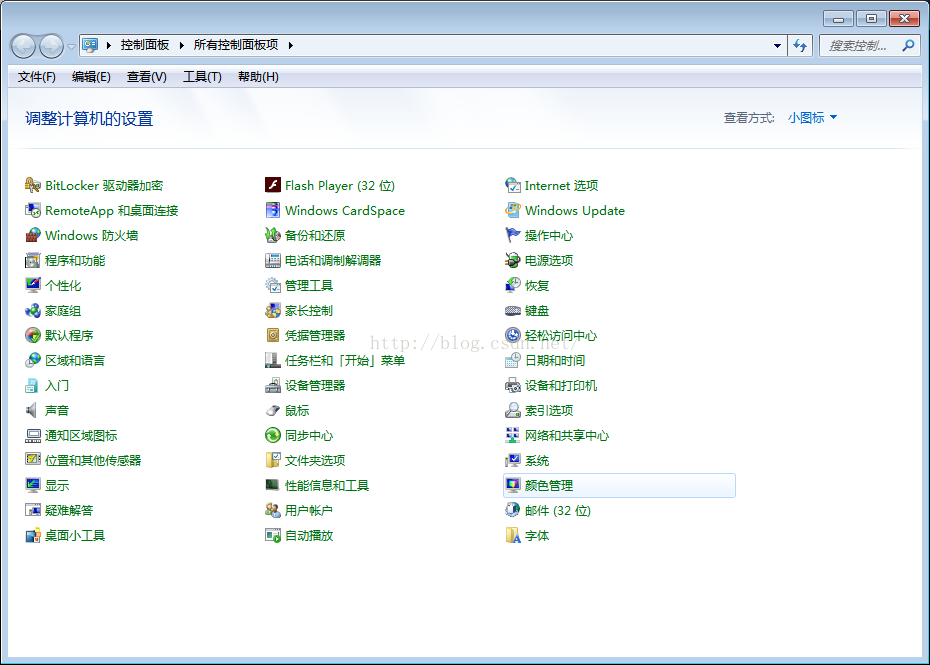Screen dimensions: 930x665
Task: Click the 所有控制面板项 breadcrumb
Action: [236, 45]
